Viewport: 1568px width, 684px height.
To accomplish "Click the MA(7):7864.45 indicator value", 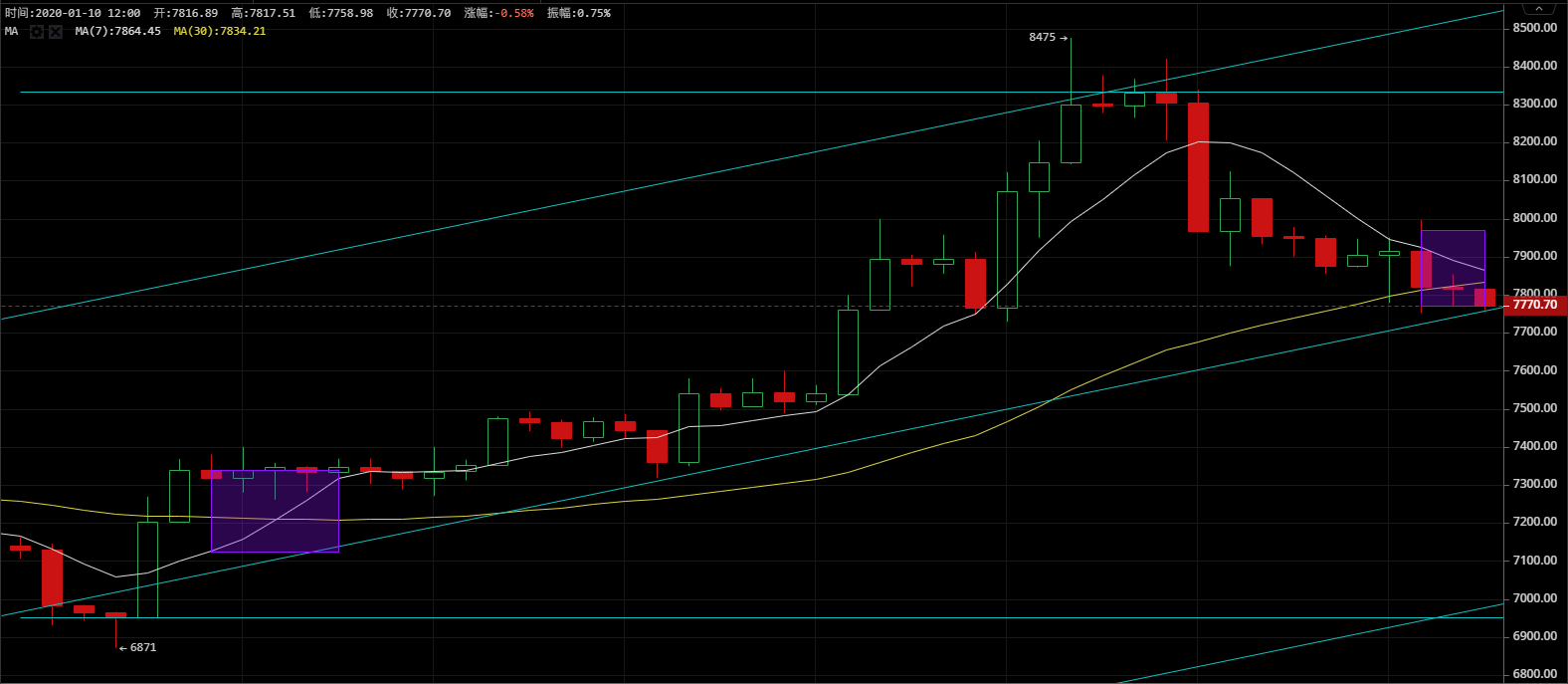I will click(x=117, y=32).
